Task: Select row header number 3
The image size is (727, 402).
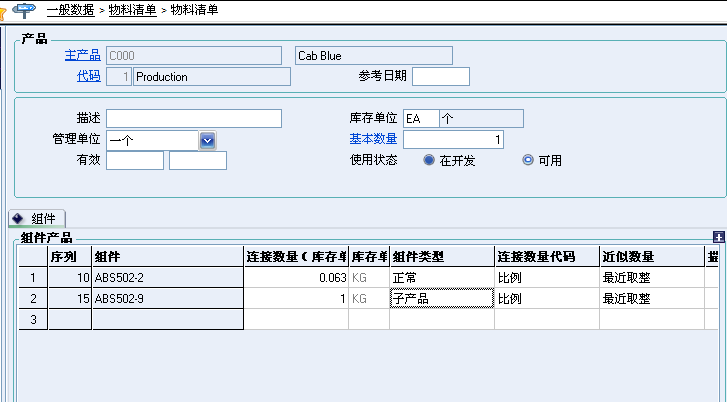Action: pos(31,319)
